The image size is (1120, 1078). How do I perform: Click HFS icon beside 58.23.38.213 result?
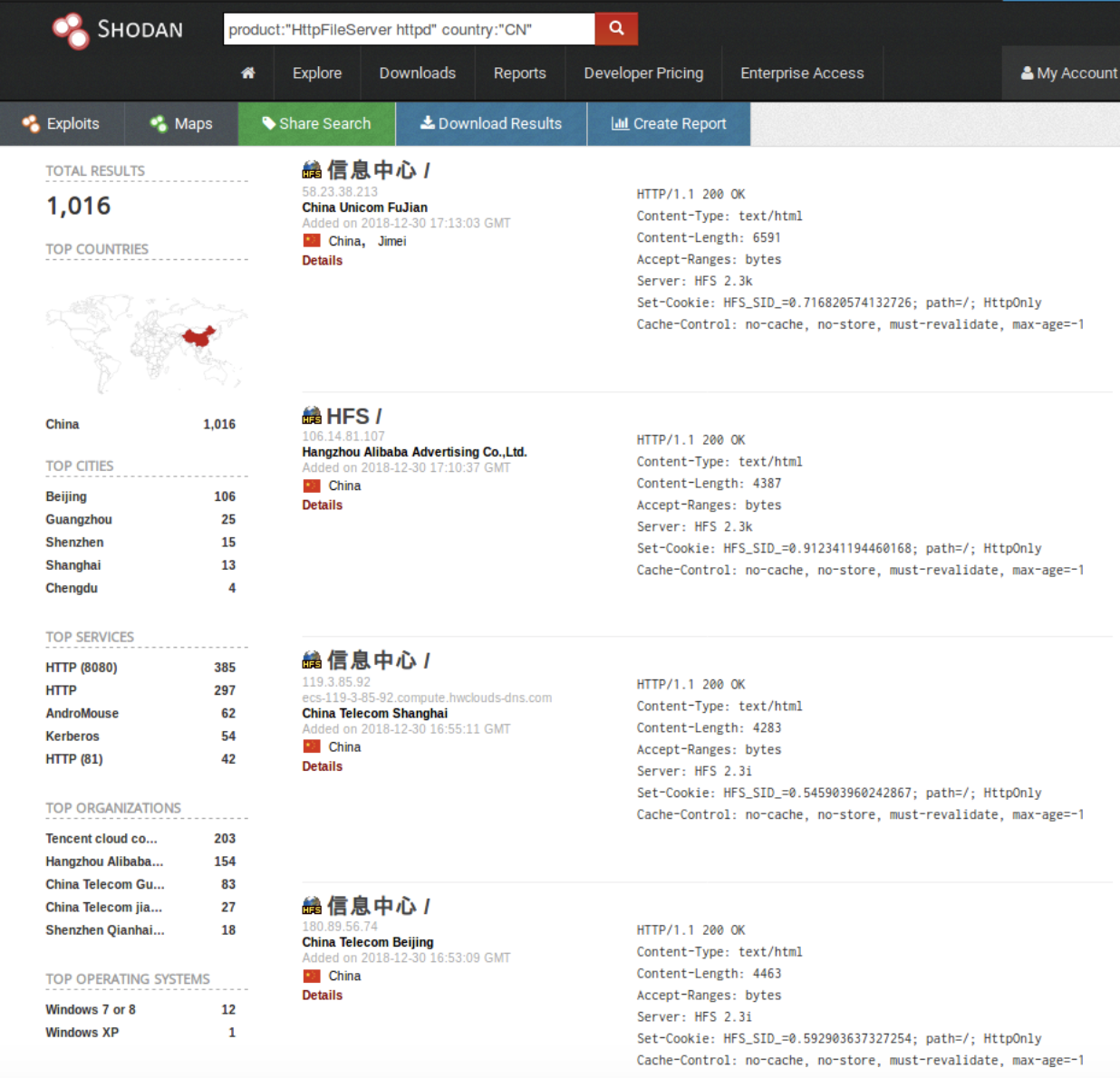pos(312,170)
